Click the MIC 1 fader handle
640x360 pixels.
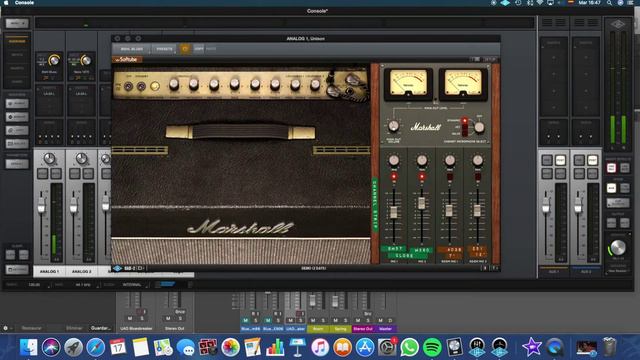[393, 212]
